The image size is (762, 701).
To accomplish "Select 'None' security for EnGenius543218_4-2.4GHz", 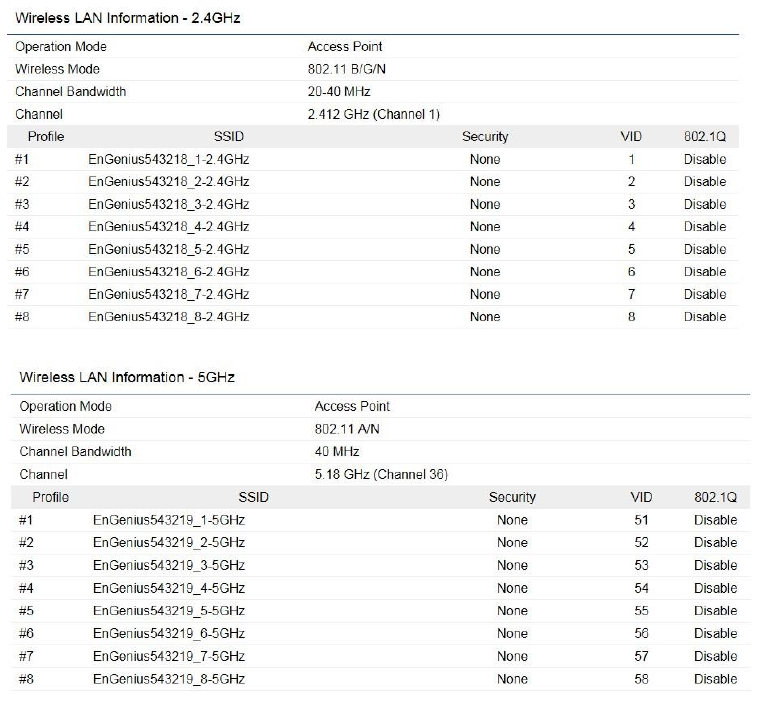I will (x=485, y=227).
